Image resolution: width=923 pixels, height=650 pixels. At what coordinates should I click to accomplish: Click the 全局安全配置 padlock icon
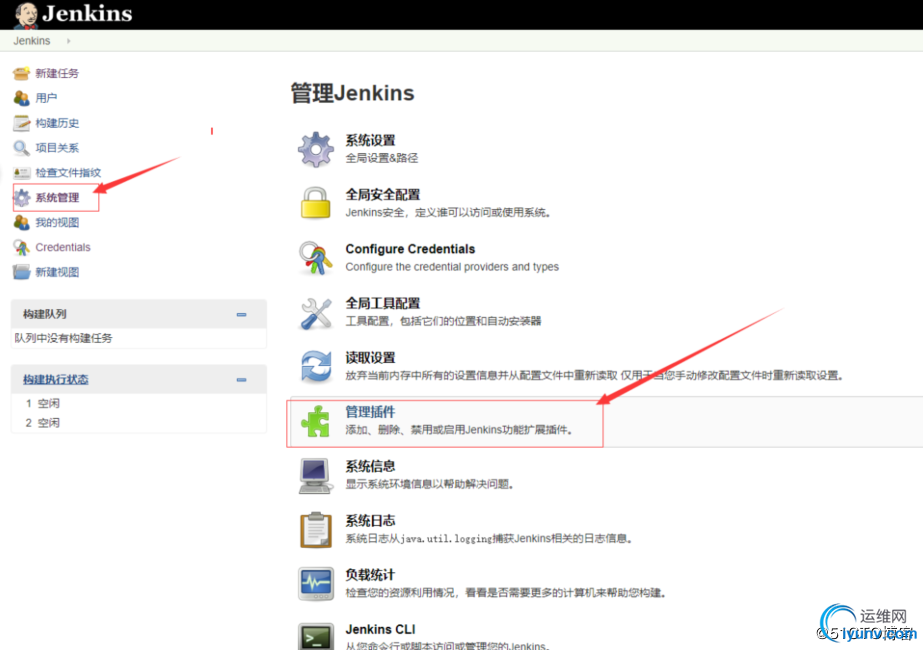pos(316,203)
